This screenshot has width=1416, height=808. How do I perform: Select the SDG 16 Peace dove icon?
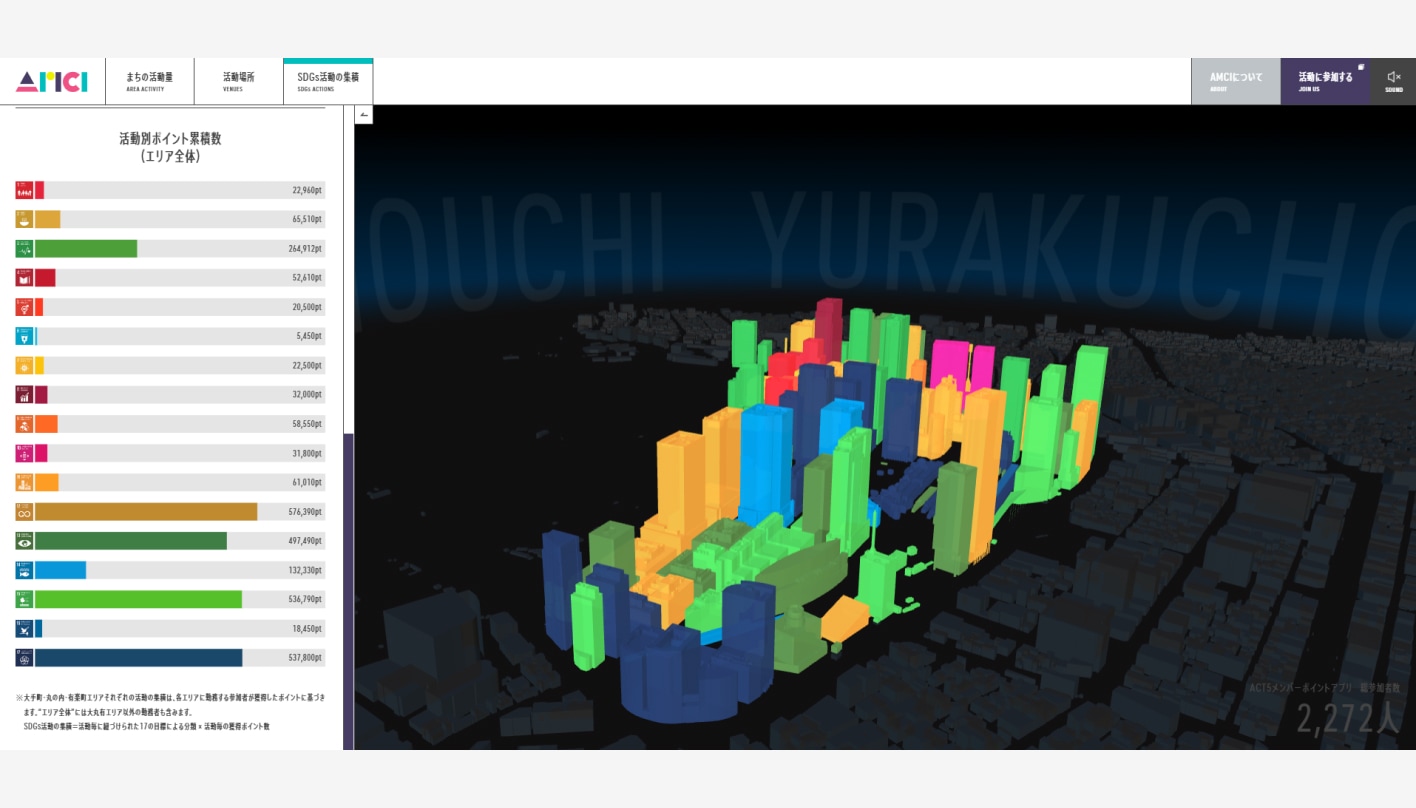24,628
